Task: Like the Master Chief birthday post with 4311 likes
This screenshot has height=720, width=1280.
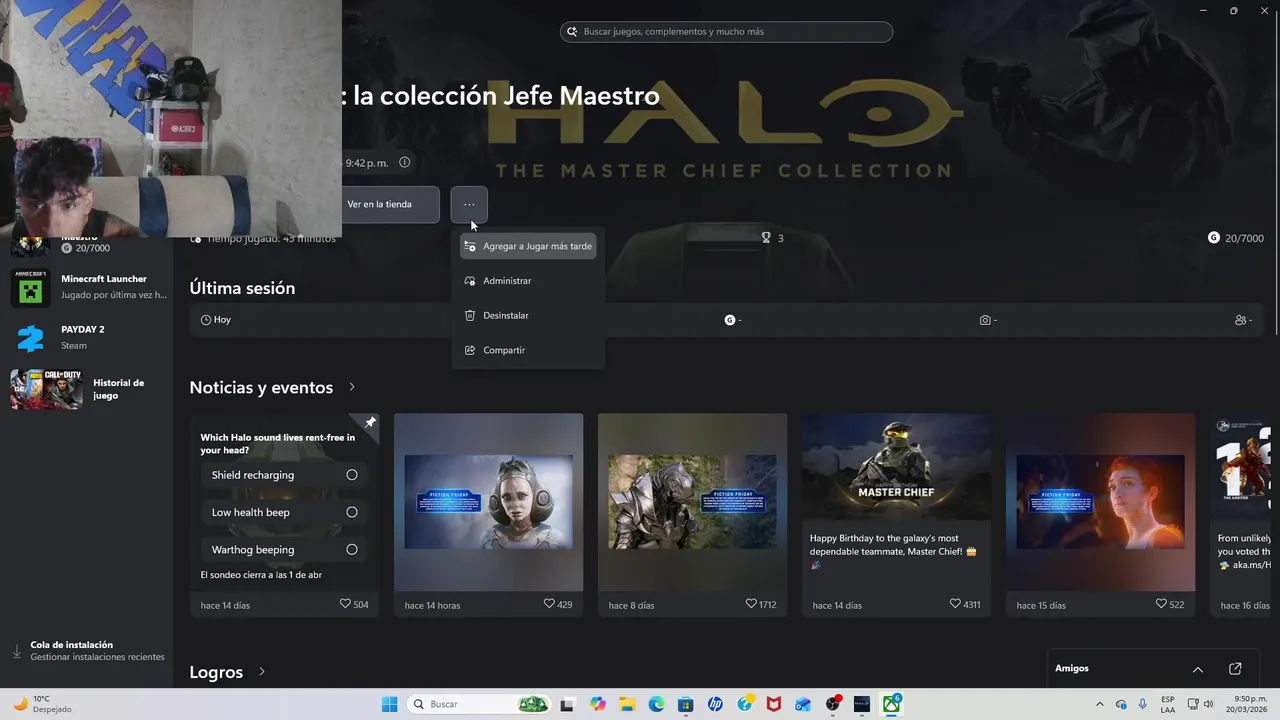Action: click(955, 604)
